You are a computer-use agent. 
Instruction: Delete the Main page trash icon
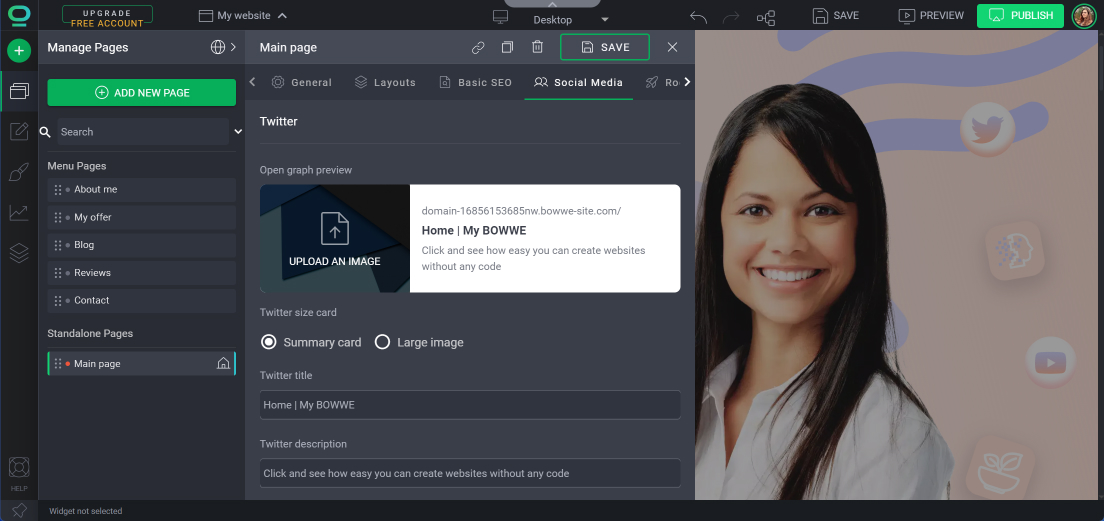coord(537,47)
